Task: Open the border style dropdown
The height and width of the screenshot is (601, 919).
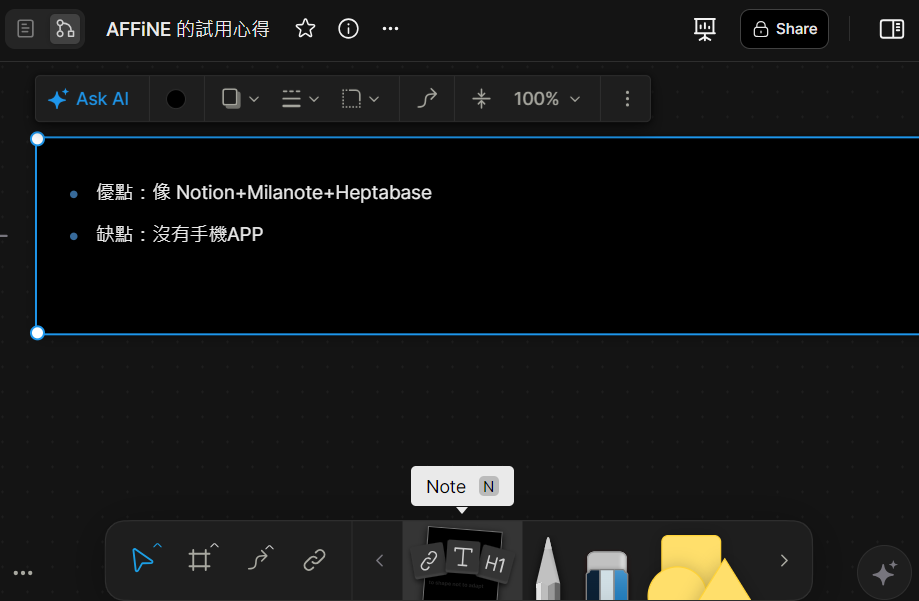Action: click(300, 99)
